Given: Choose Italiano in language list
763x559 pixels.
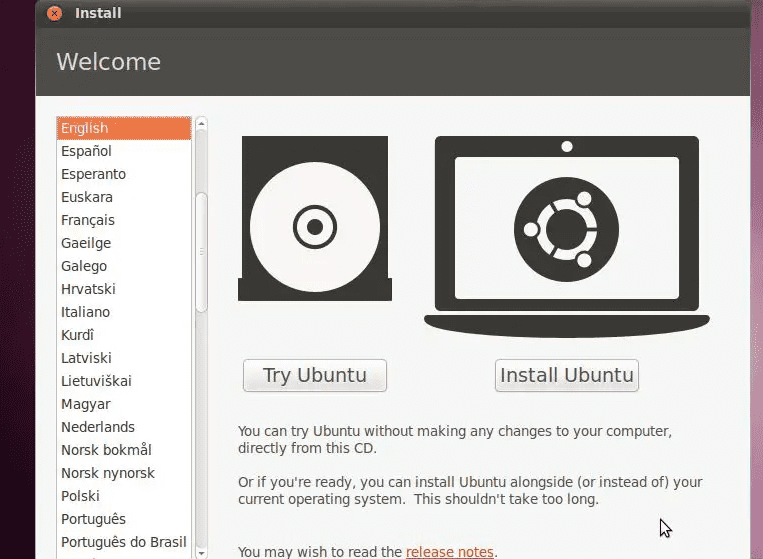Looking at the screenshot, I should (x=86, y=312).
